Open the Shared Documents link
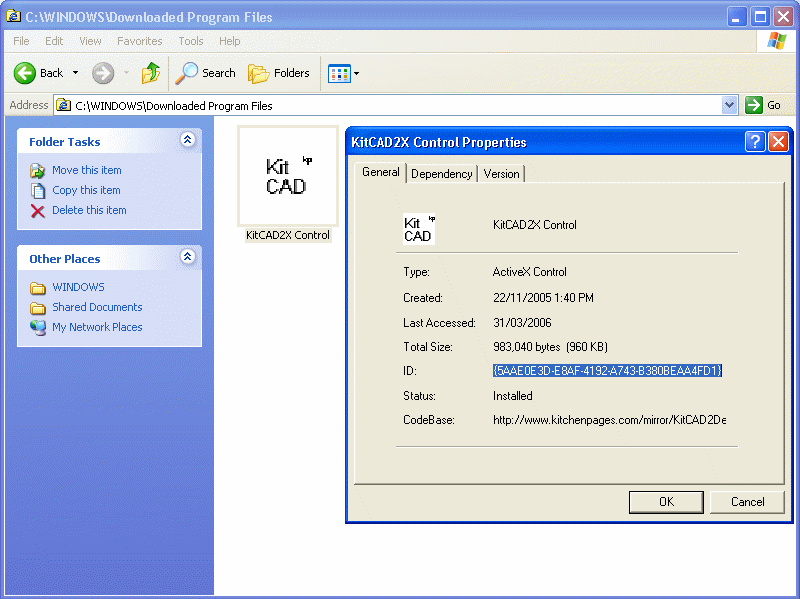The height and width of the screenshot is (599, 800). 97,307
